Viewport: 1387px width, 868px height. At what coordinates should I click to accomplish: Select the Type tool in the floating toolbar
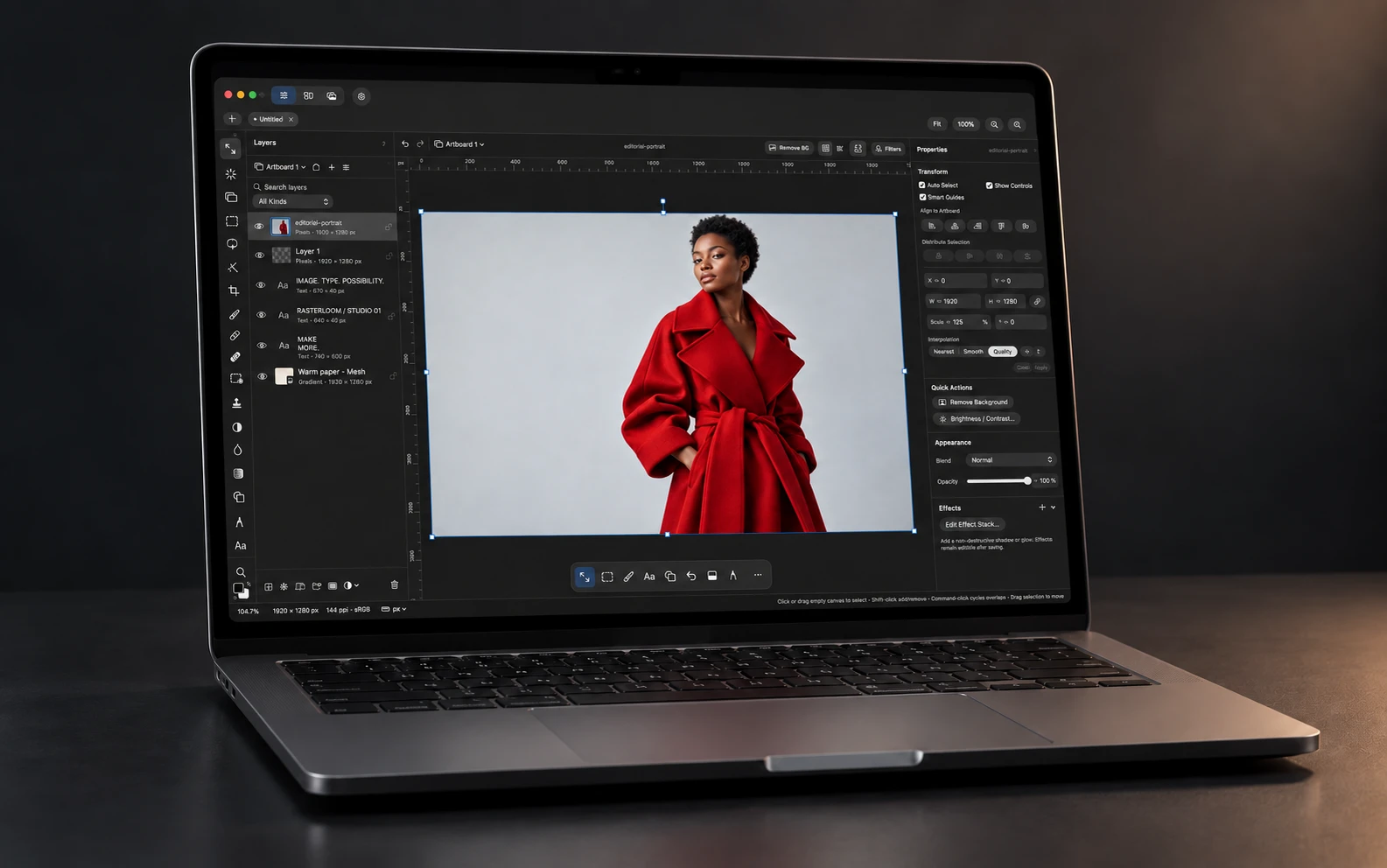point(649,577)
